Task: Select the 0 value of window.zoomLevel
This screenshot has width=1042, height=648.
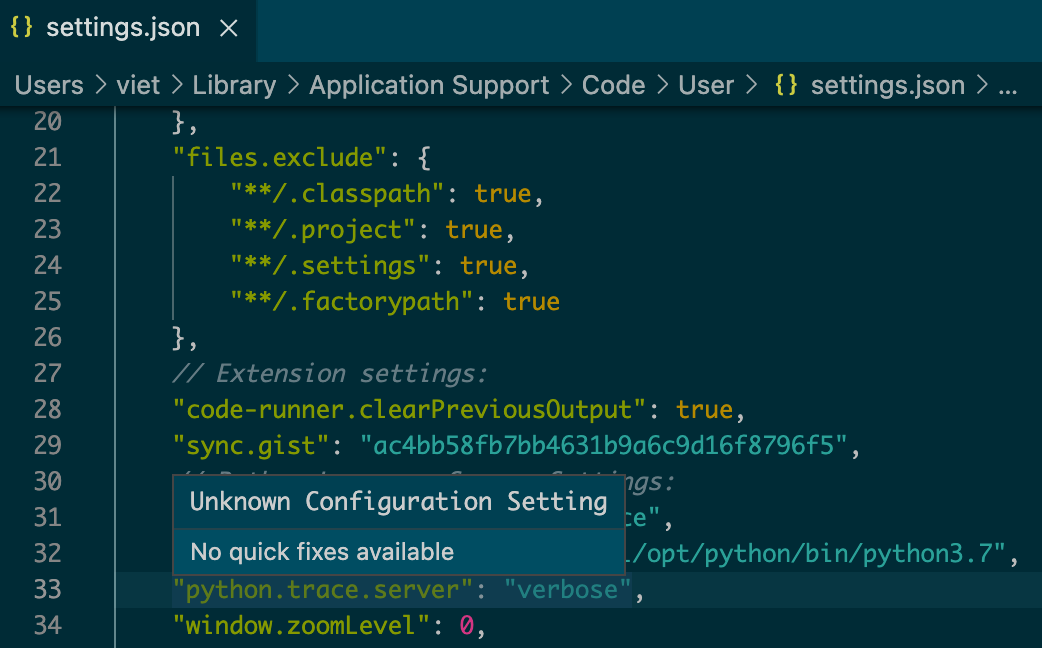Action: 466,626
